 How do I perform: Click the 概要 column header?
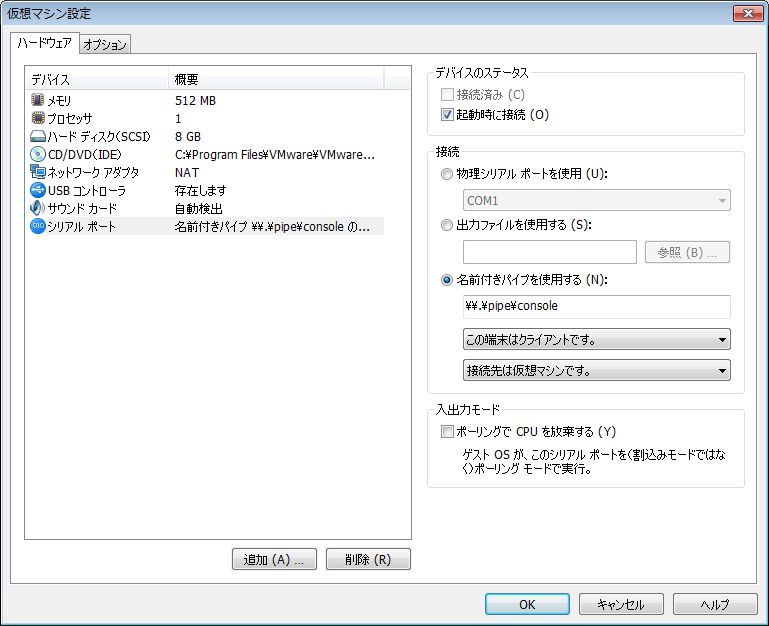tap(277, 79)
